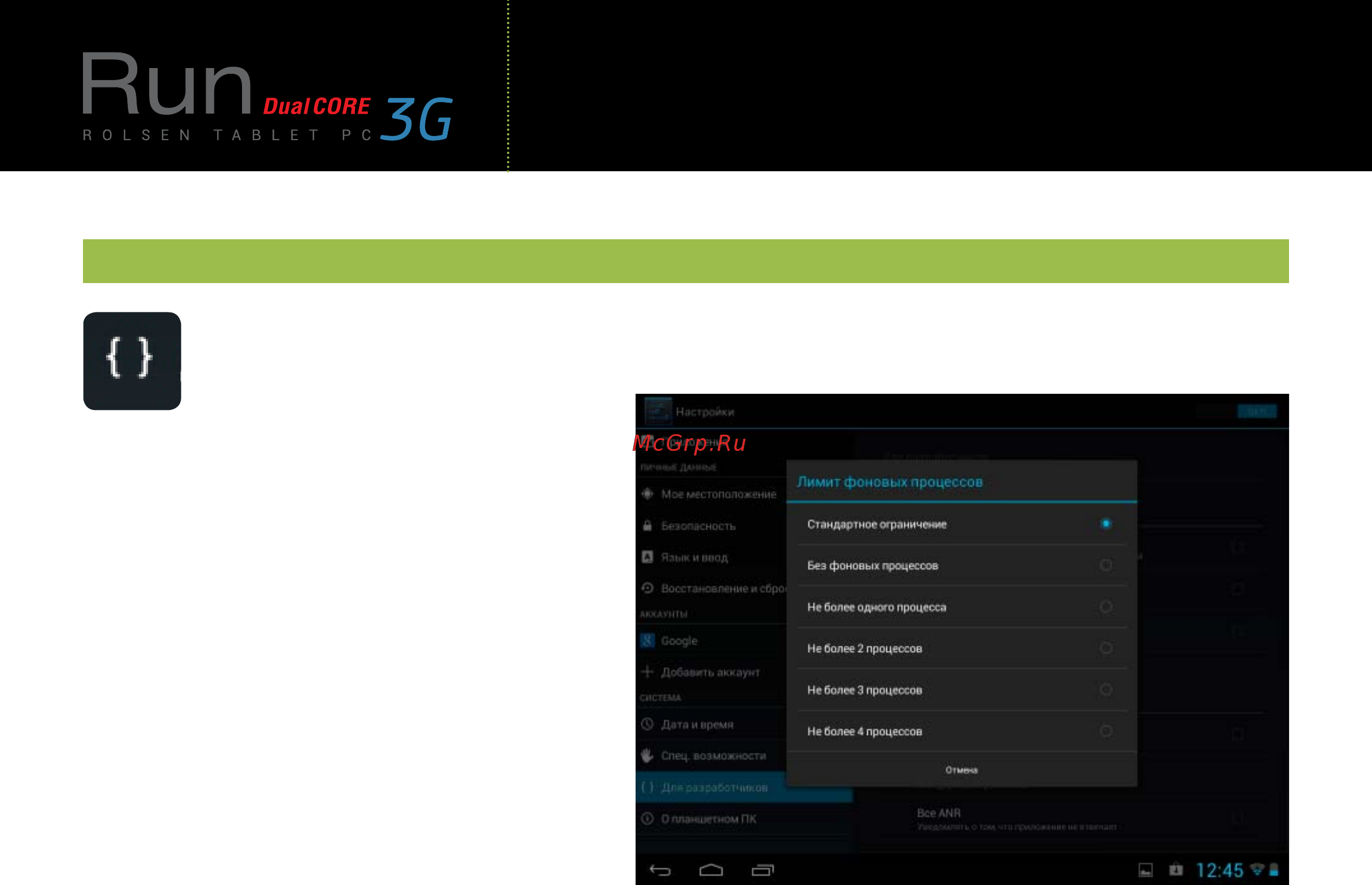
Task: Open the Восстановление и сброс restore icon
Action: click(648, 588)
